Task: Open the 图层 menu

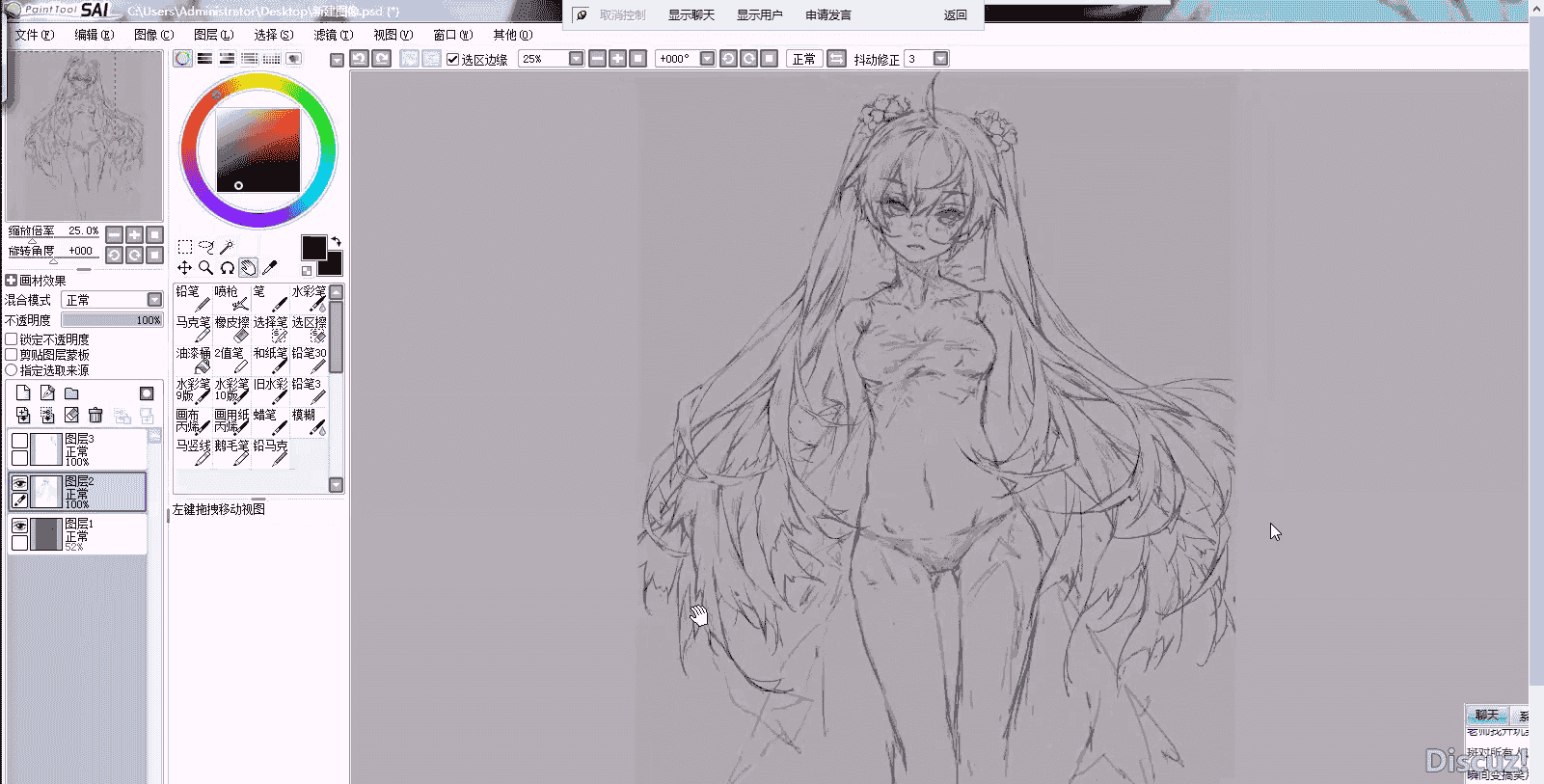Action: [x=213, y=35]
